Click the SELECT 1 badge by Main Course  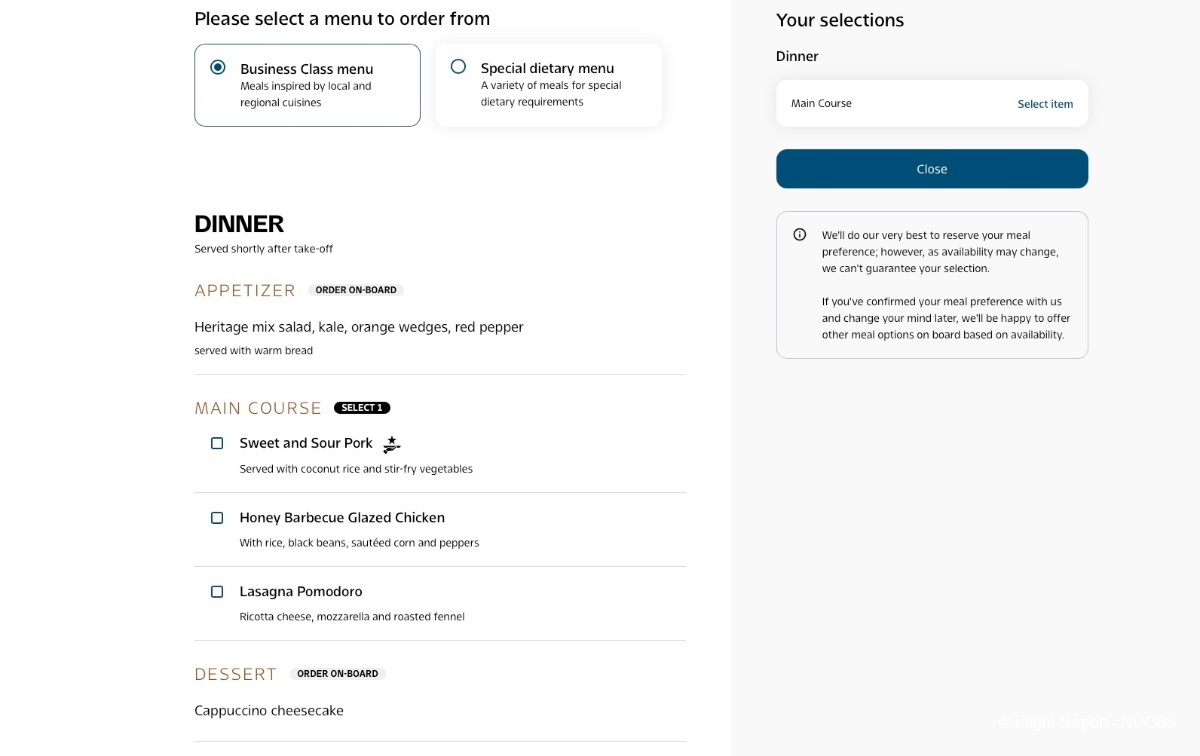click(x=362, y=408)
